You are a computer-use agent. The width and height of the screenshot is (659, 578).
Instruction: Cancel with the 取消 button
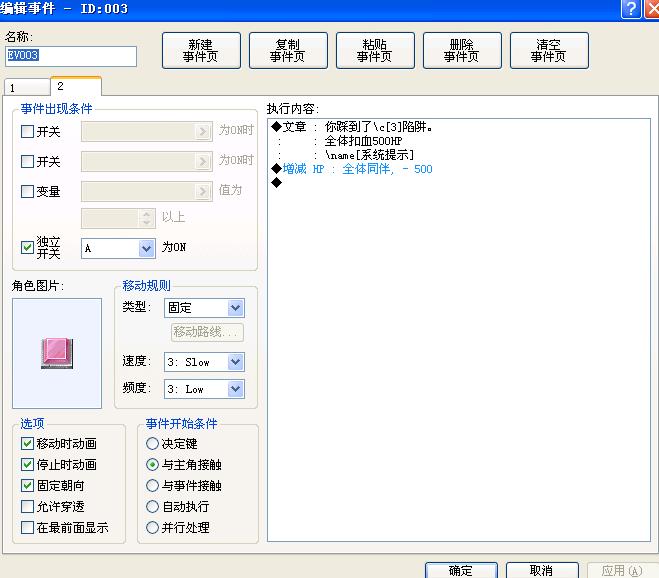tap(542, 570)
